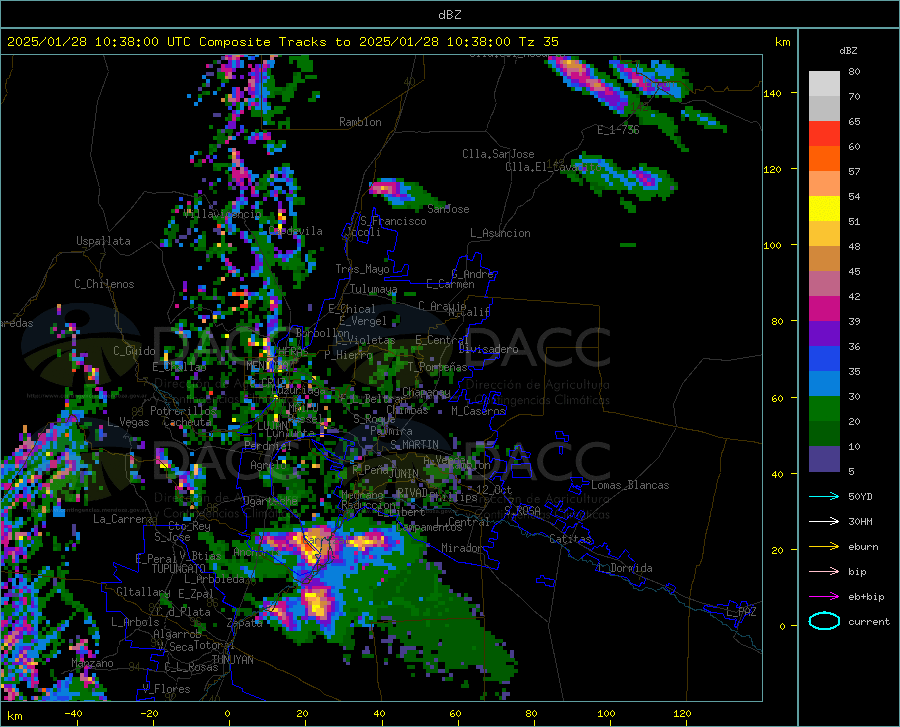Click the Mirador place label
Viewport: 900px width, 727px height.
[461, 548]
